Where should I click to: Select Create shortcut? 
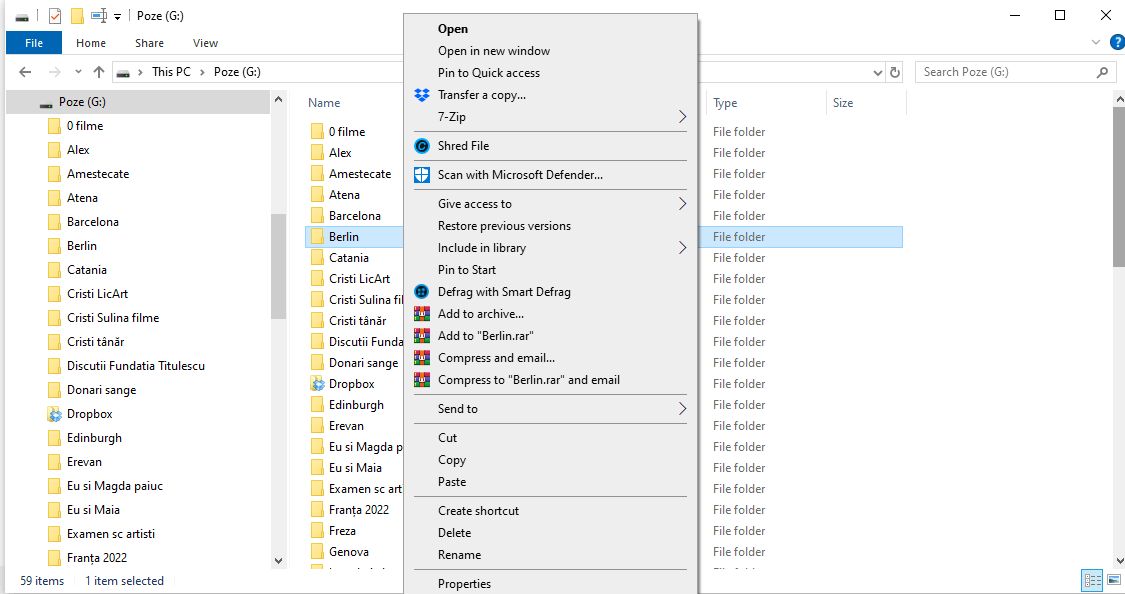click(x=479, y=511)
